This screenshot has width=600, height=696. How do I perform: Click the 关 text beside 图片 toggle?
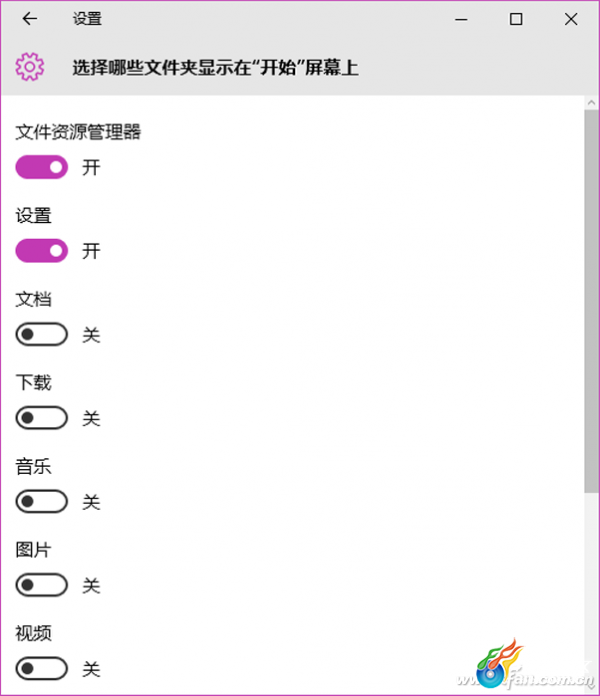click(x=91, y=585)
